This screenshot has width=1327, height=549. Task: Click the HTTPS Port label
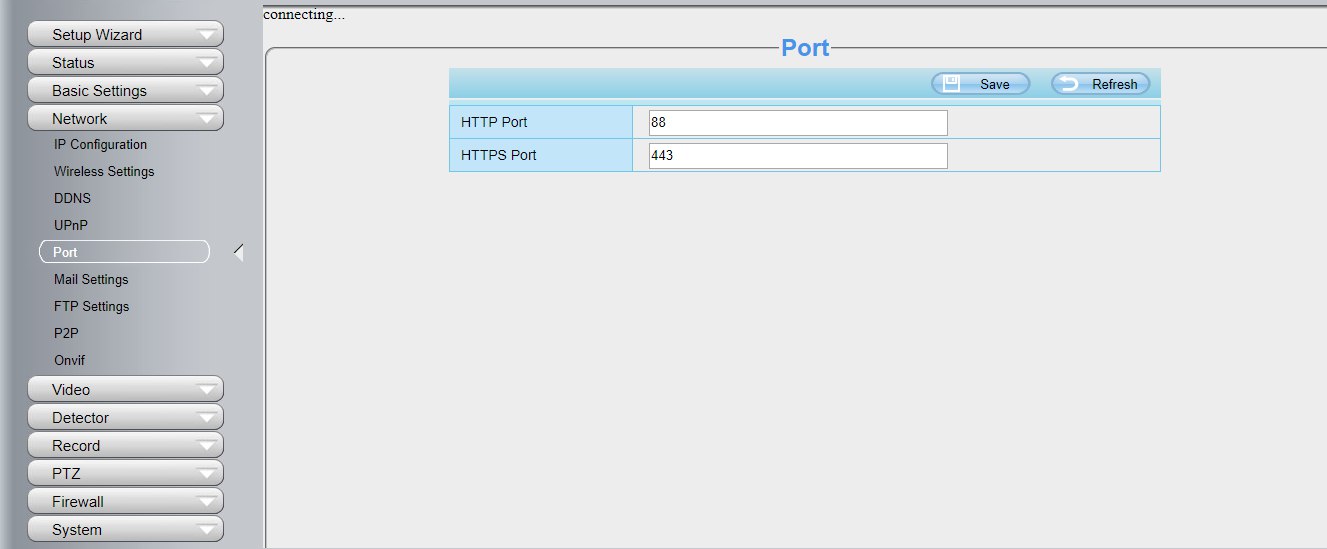point(499,156)
